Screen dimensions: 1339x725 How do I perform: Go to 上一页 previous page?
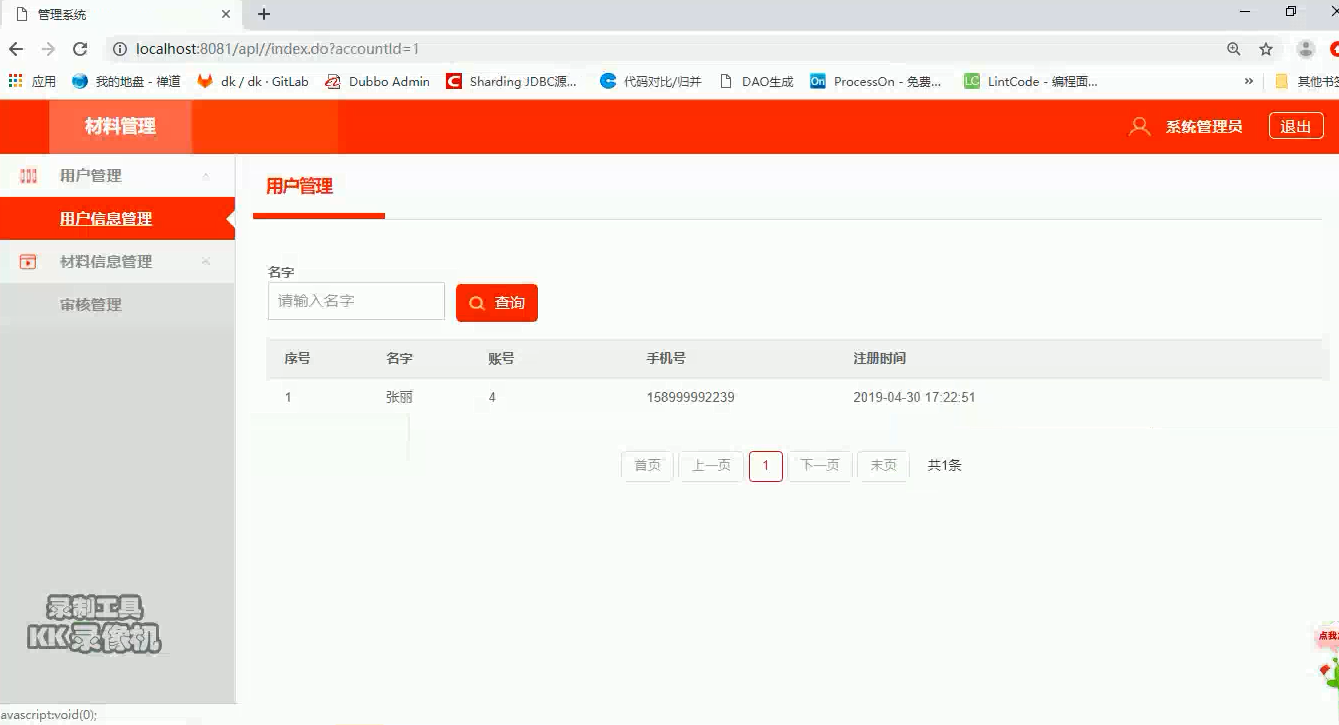click(712, 466)
